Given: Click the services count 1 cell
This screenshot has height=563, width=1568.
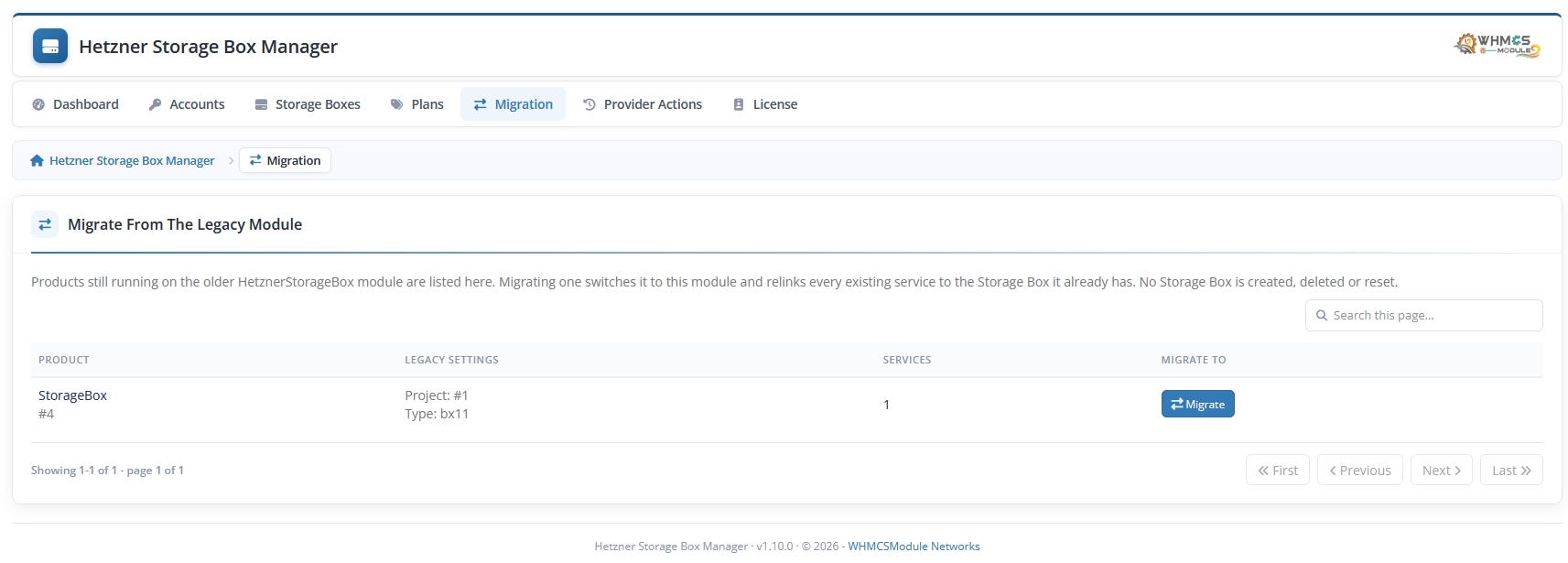Looking at the screenshot, I should click(x=886, y=405).
